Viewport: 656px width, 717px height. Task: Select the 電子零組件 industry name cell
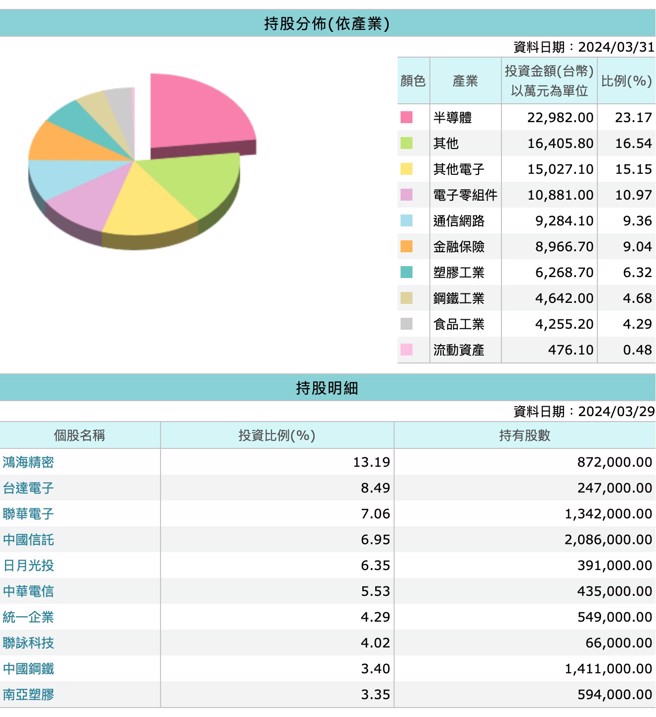[x=465, y=195]
